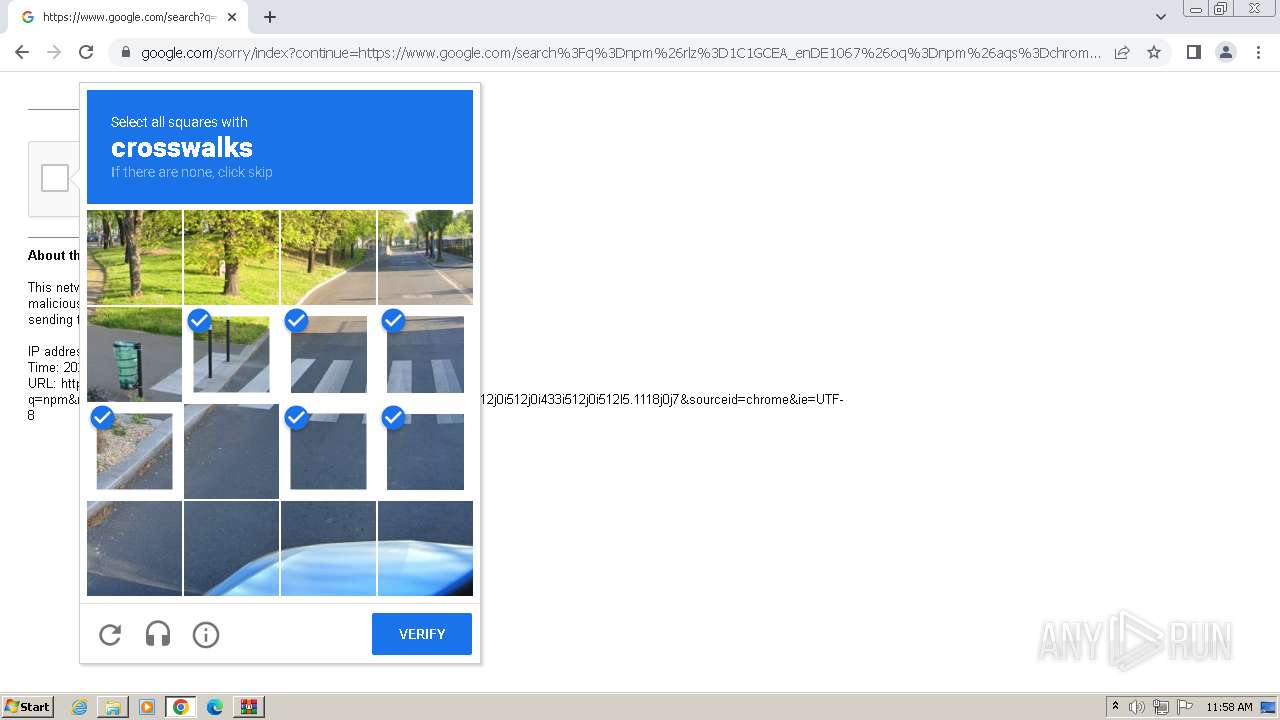Select top-right tile showing road and fence
The image size is (1280, 720).
click(x=425, y=257)
